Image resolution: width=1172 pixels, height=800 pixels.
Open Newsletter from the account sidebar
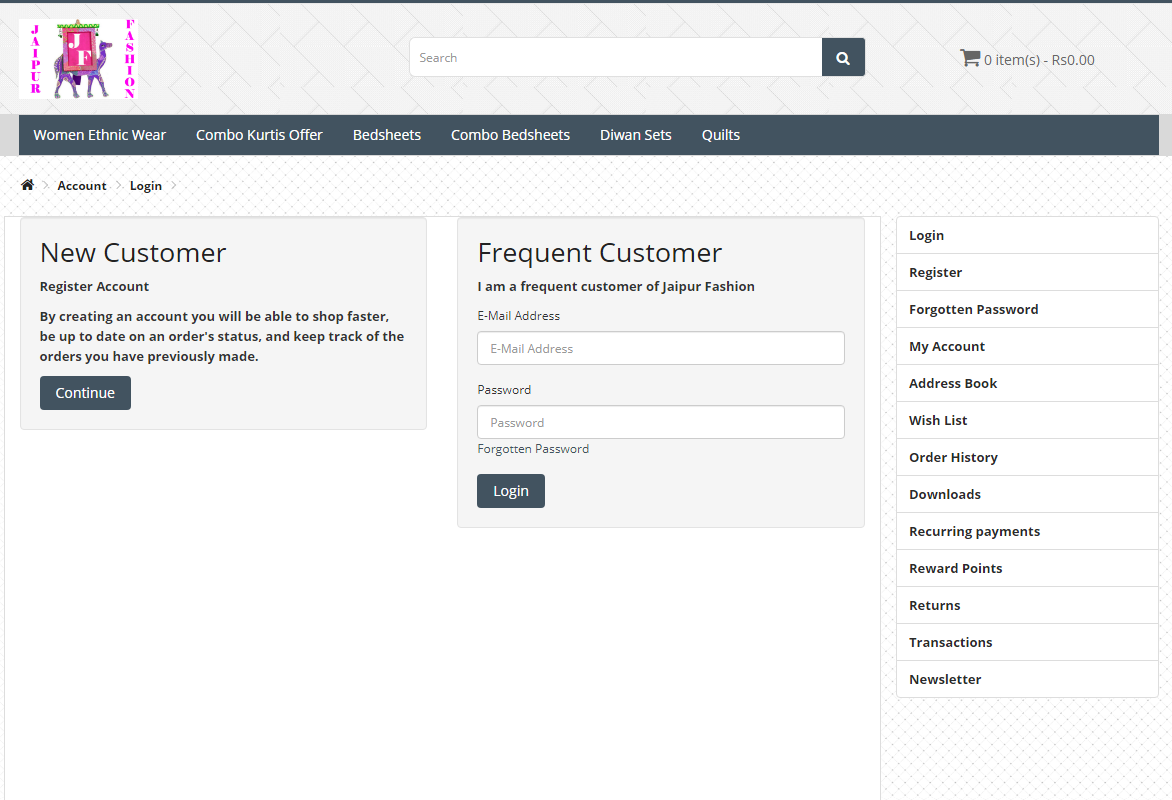click(945, 679)
